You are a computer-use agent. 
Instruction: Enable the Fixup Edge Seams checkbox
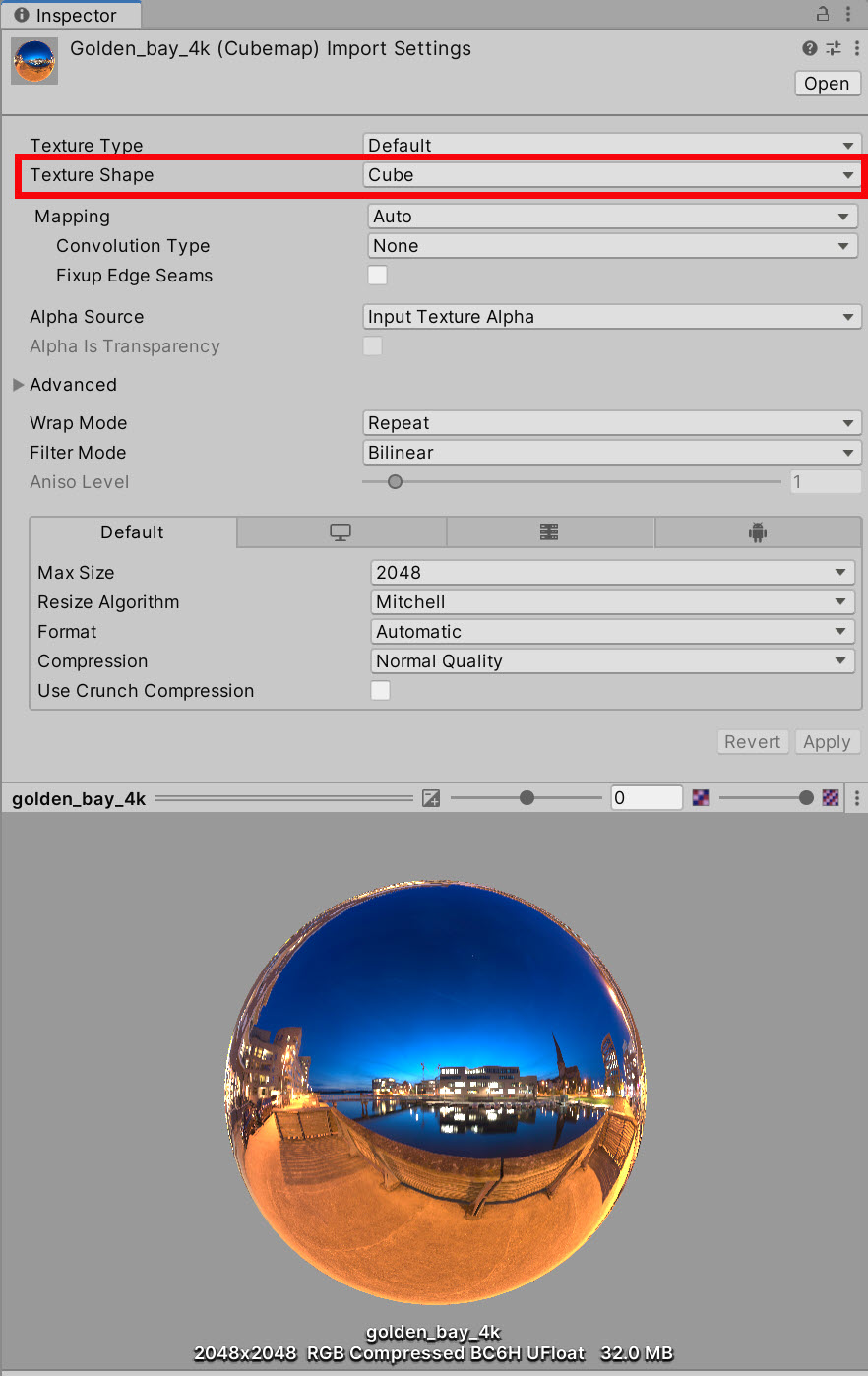(x=378, y=276)
